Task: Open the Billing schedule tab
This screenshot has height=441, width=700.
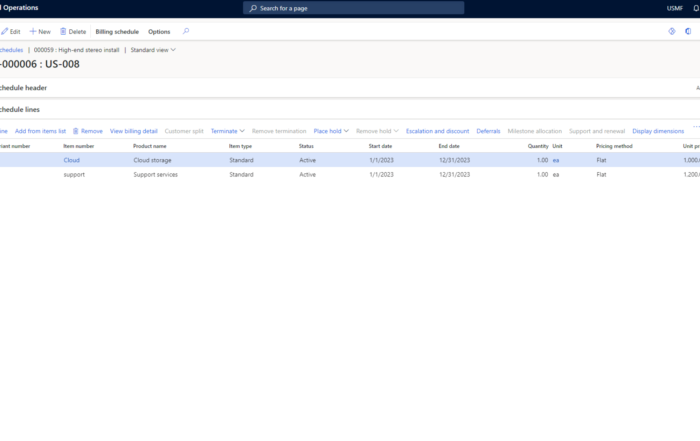Action: click(117, 32)
